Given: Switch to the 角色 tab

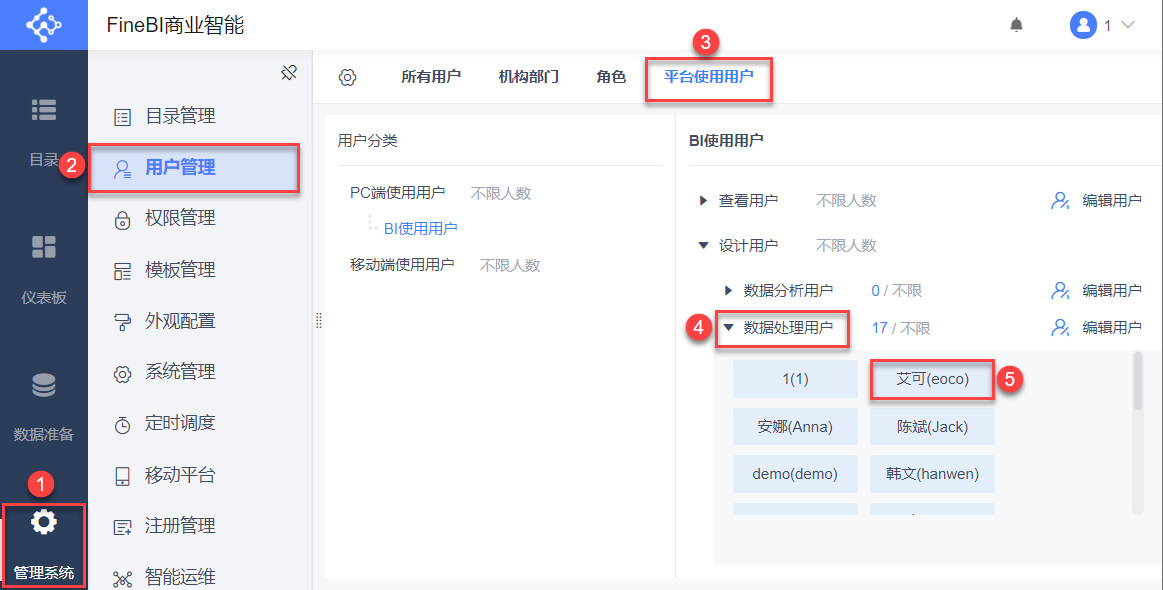Looking at the screenshot, I should 611,76.
